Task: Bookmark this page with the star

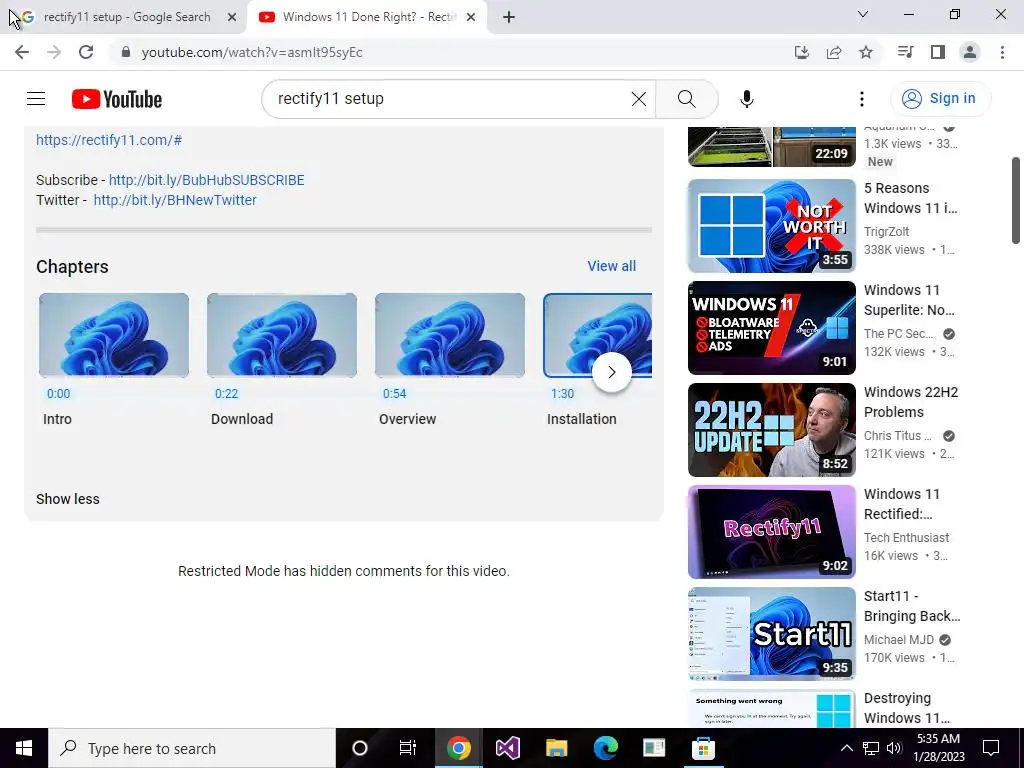Action: point(865,52)
